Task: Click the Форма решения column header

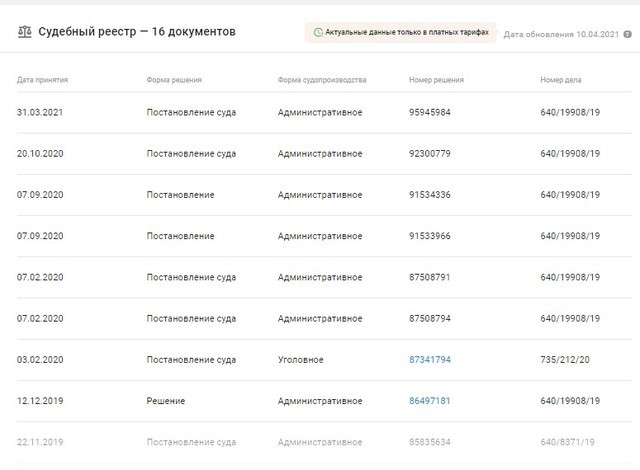Action: click(x=175, y=78)
